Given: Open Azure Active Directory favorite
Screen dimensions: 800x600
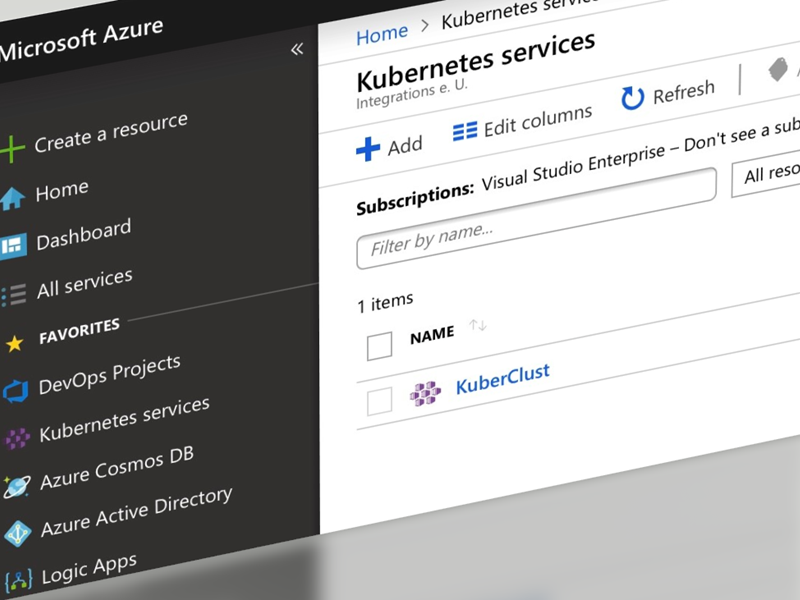Looking at the screenshot, I should click(137, 512).
